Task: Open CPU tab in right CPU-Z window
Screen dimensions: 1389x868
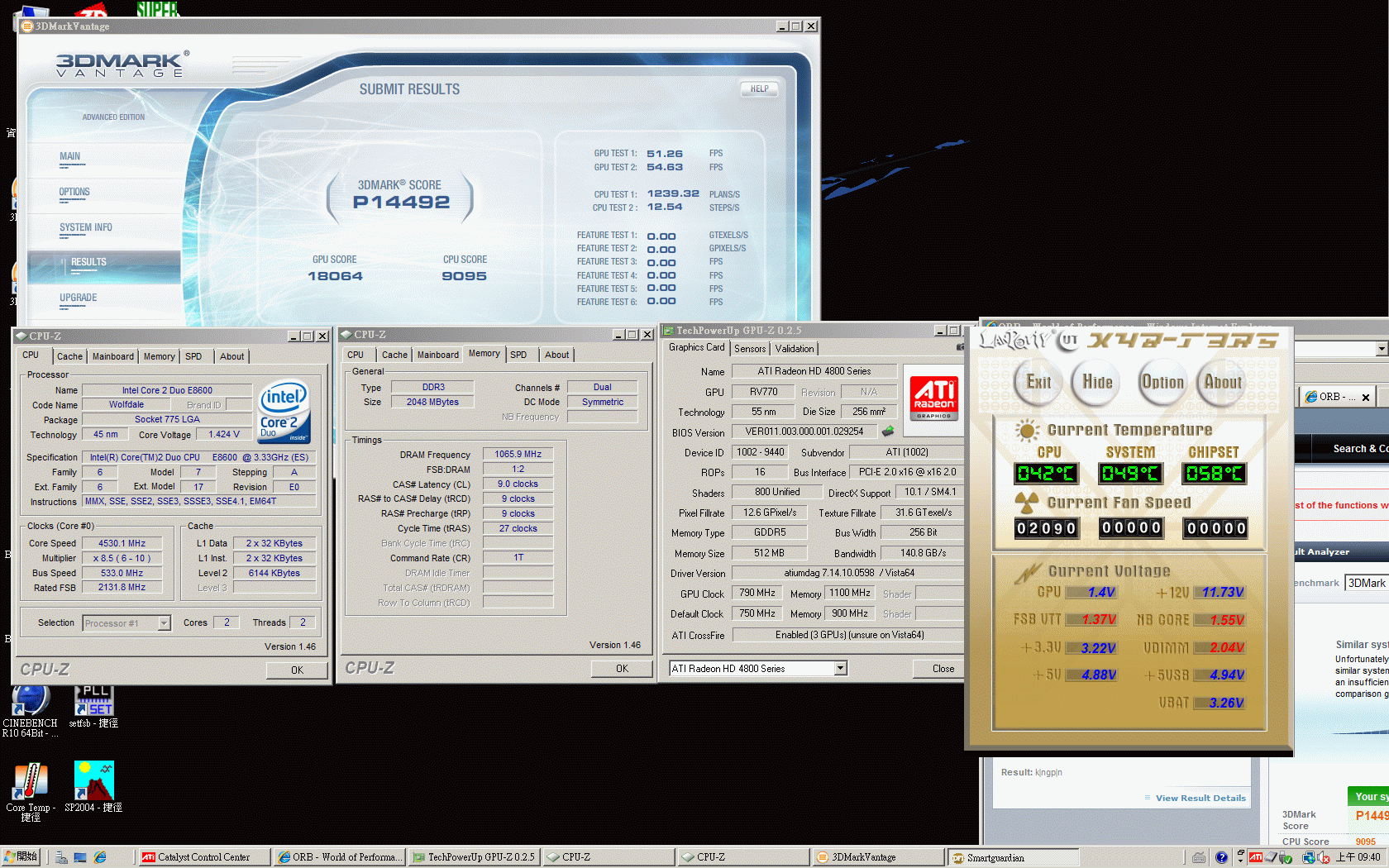Action: coord(356,355)
